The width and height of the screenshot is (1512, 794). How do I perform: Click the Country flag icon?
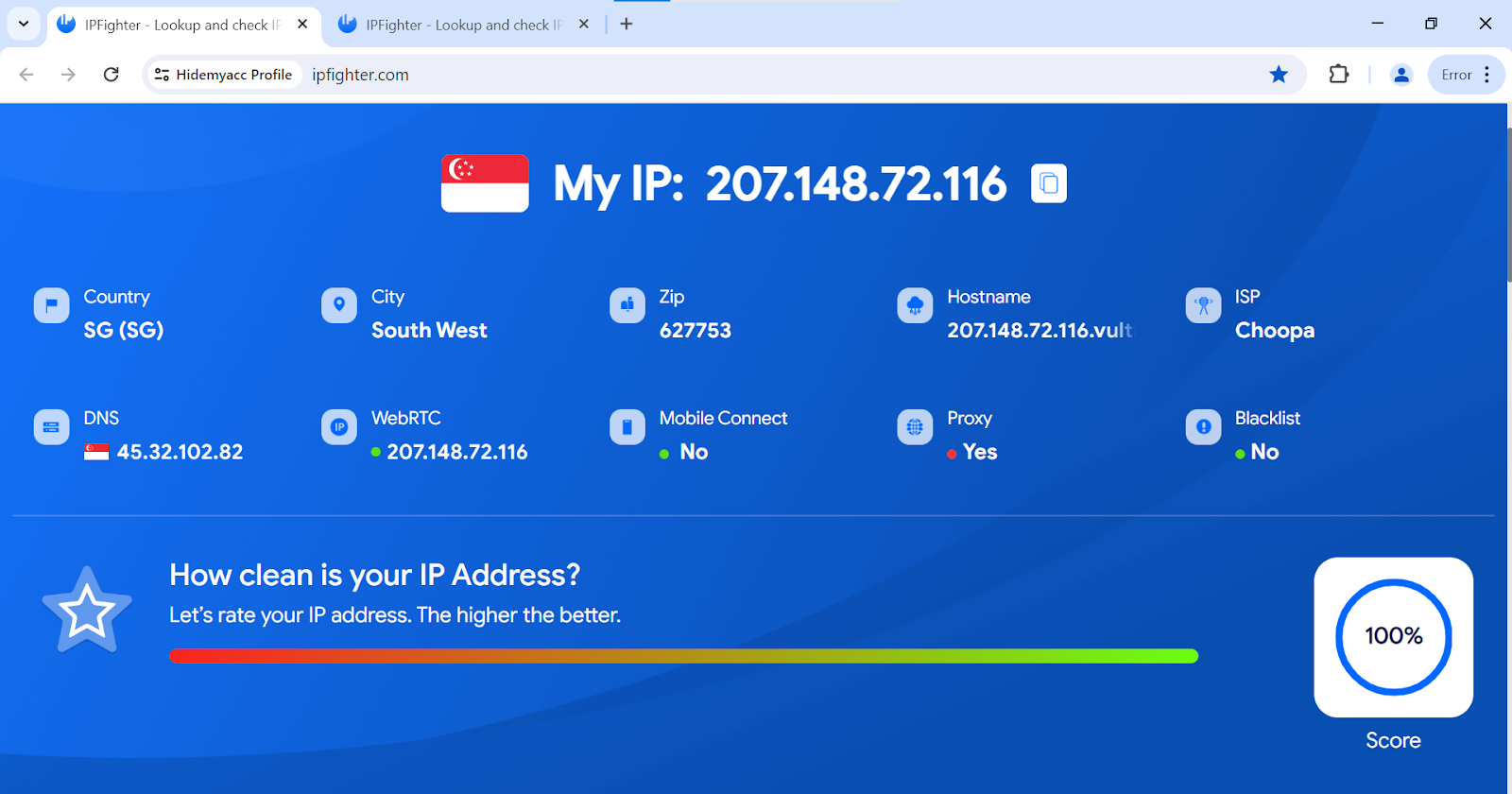51,305
